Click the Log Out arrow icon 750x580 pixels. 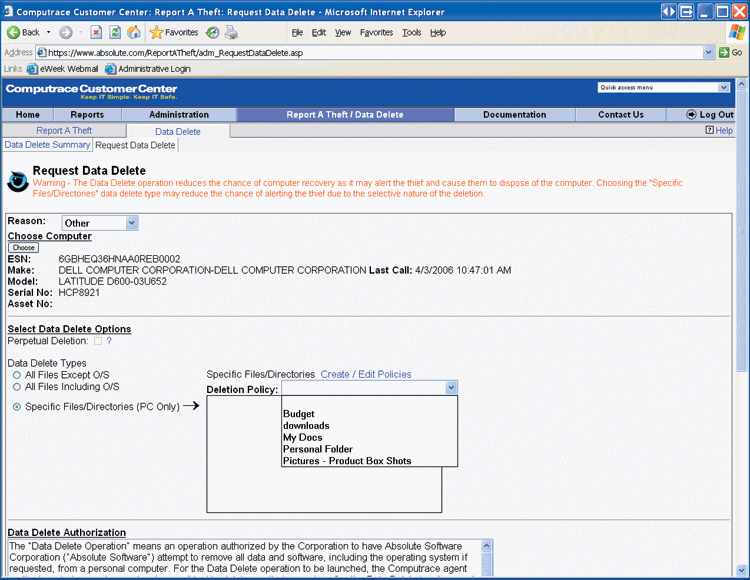[691, 114]
